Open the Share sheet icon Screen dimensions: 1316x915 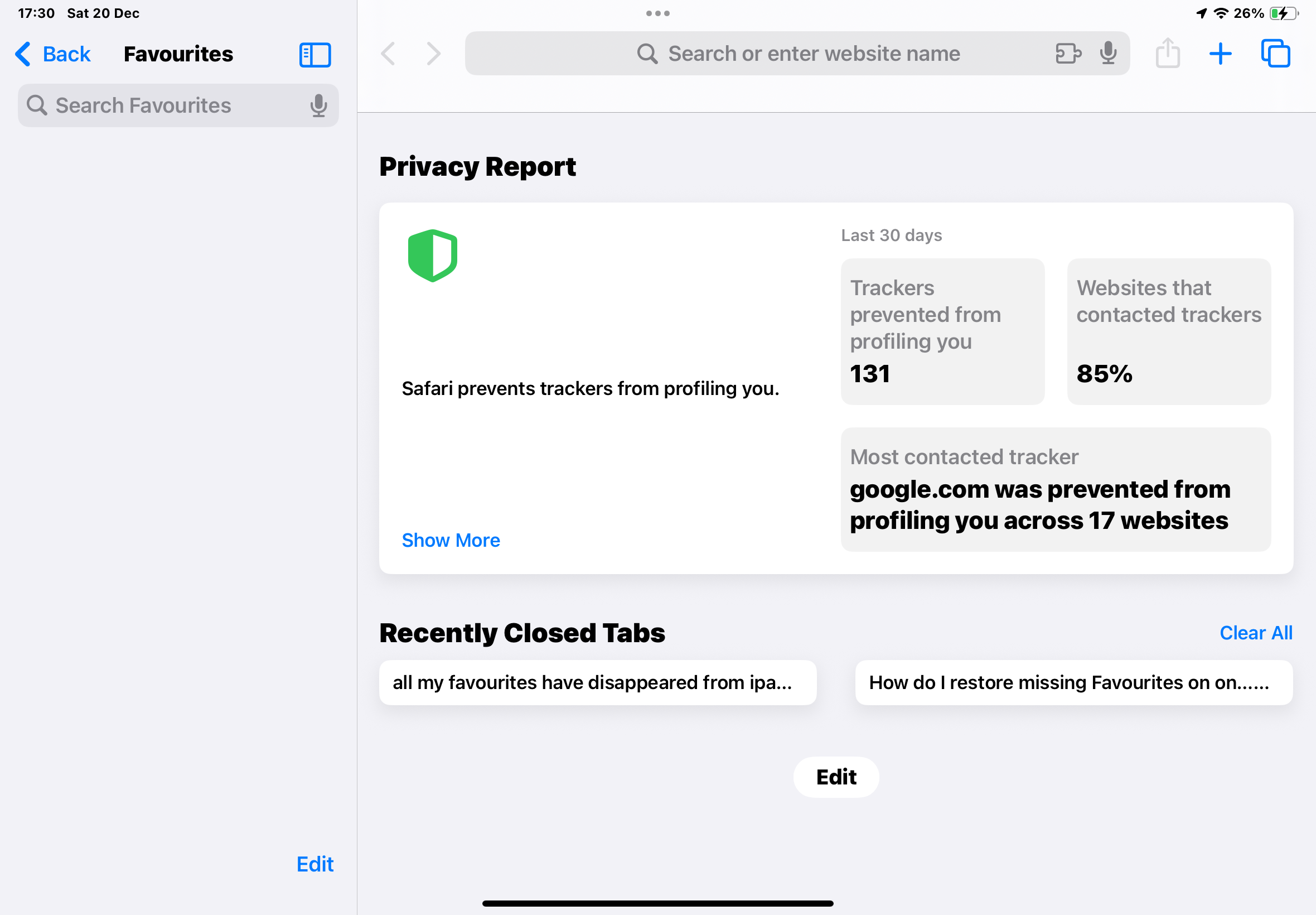(x=1167, y=54)
